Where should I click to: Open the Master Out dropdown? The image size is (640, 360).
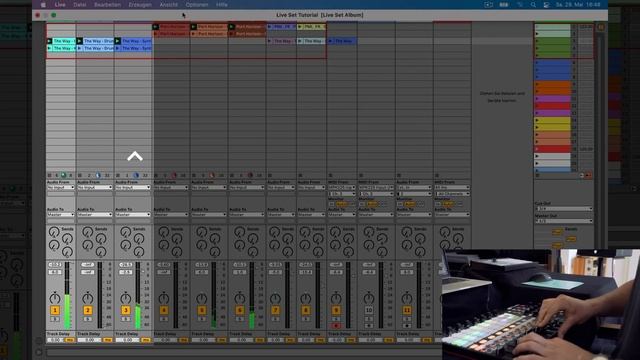click(564, 221)
